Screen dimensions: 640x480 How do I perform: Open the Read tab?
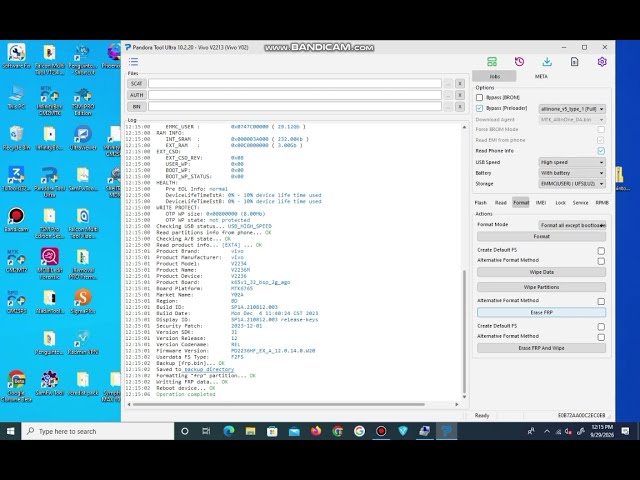coord(500,202)
